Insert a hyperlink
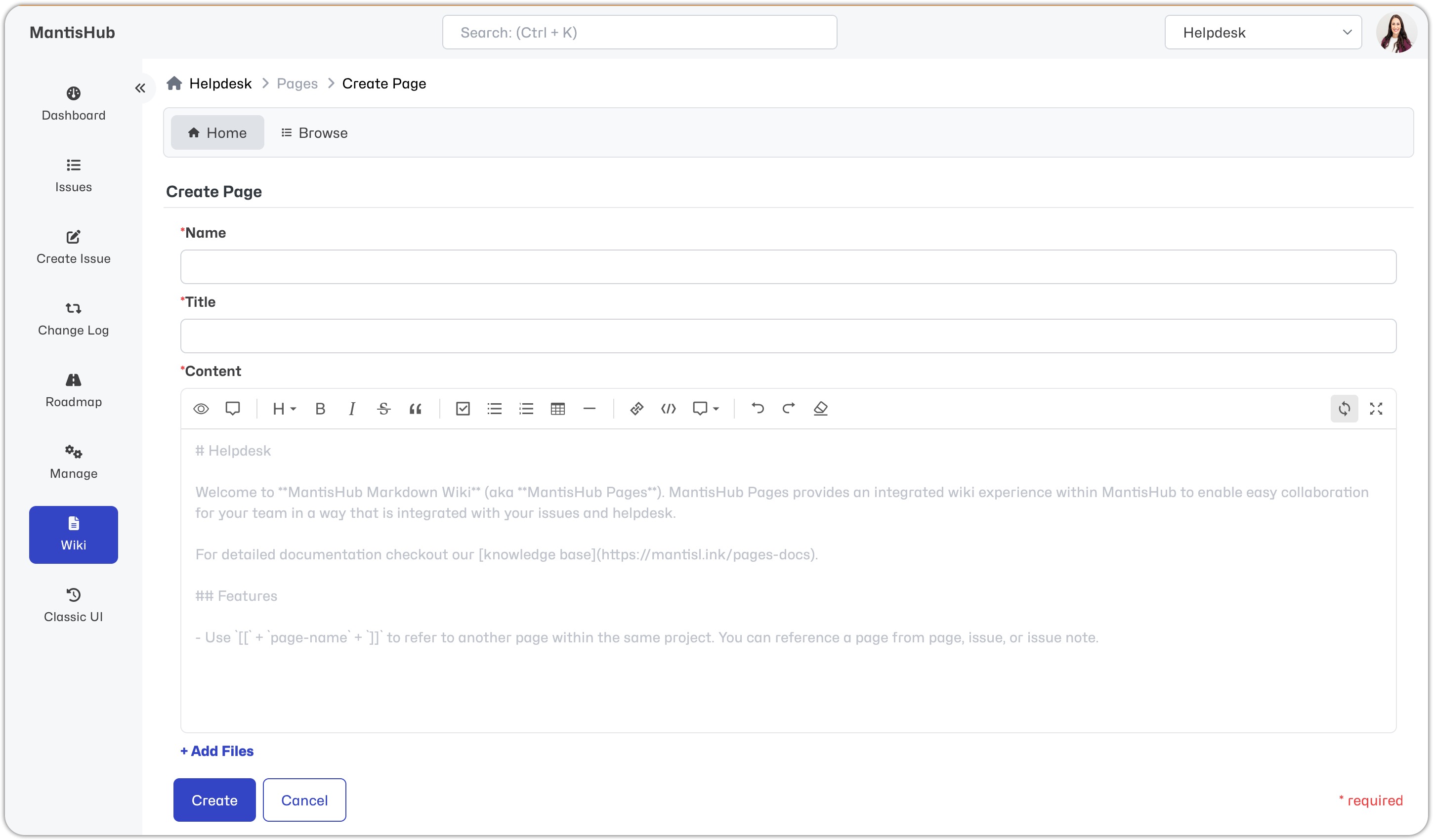 point(637,409)
